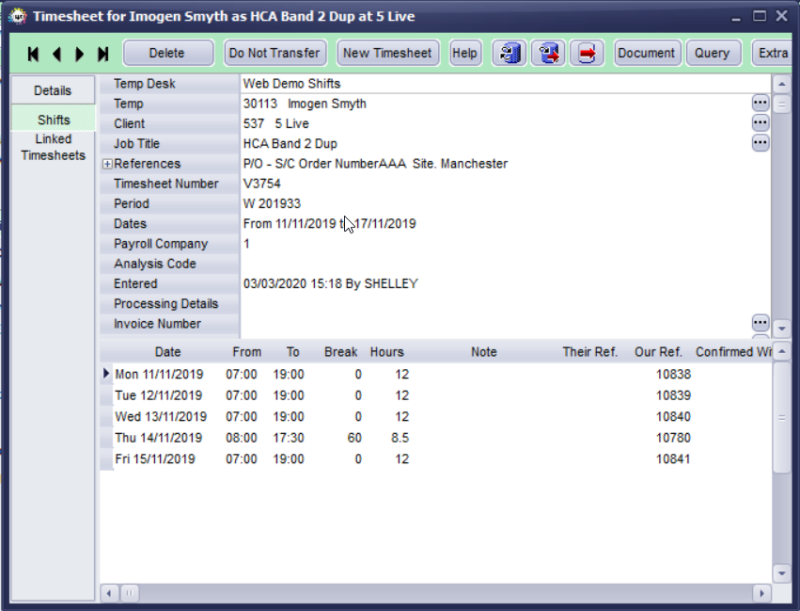Click the red arrow on empty outline icon

click(587, 53)
